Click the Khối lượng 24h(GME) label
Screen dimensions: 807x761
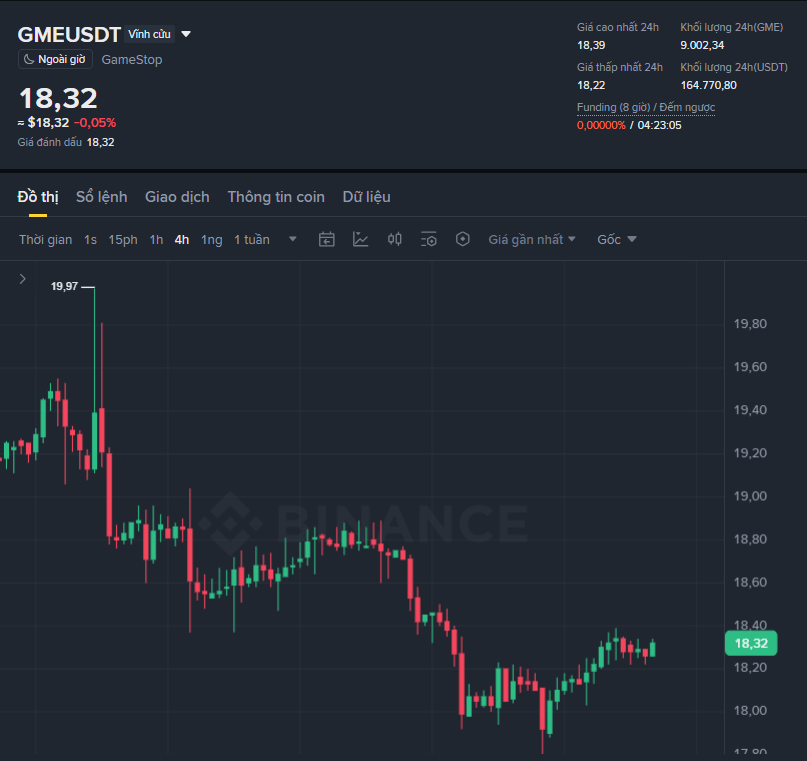pyautogui.click(x=731, y=27)
